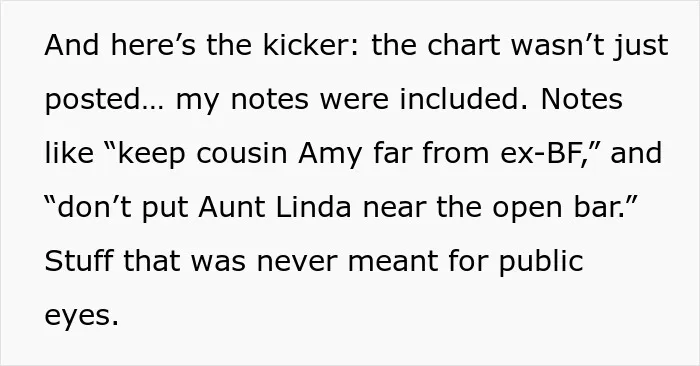This screenshot has width=700, height=366.
Task: Click the word "cousin" in the quoted note
Action: 242,153
